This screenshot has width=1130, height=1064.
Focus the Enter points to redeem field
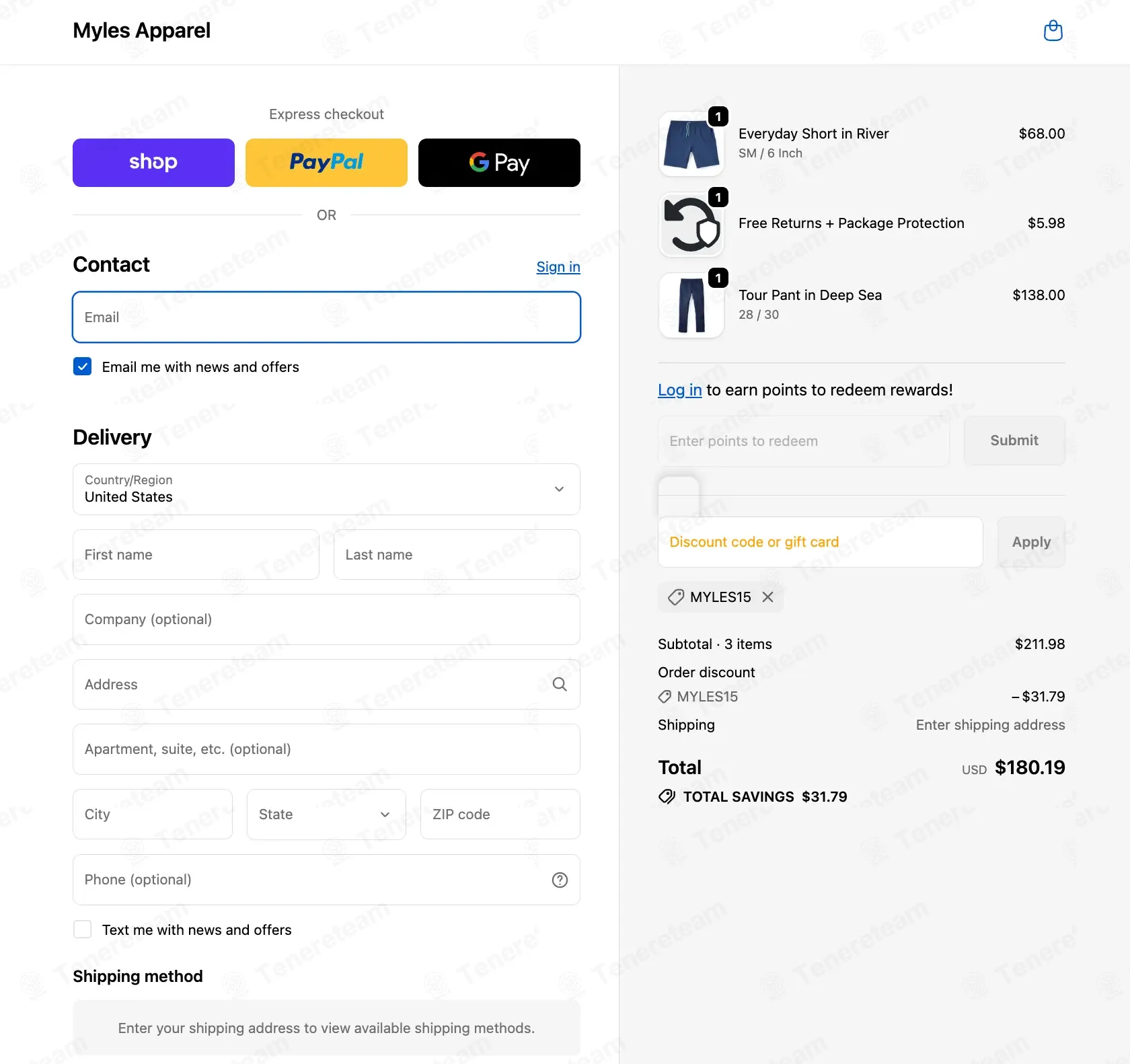click(x=804, y=441)
